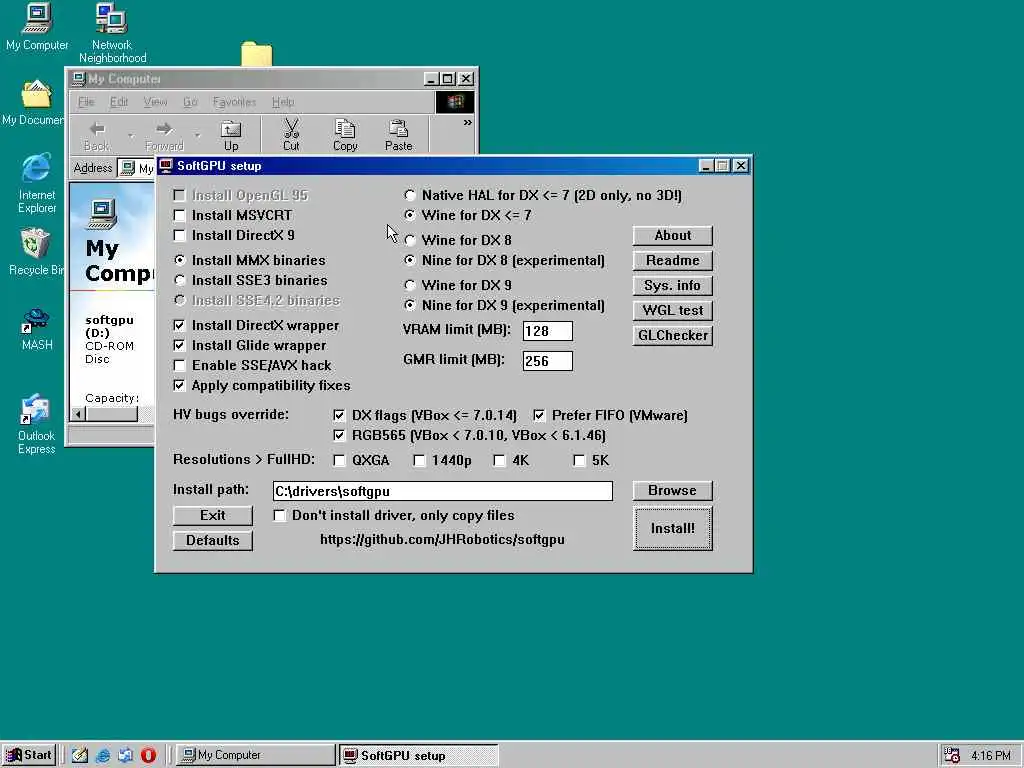The image size is (1024, 768).
Task: Launch Opera from quick launch bar
Action: [x=148, y=755]
